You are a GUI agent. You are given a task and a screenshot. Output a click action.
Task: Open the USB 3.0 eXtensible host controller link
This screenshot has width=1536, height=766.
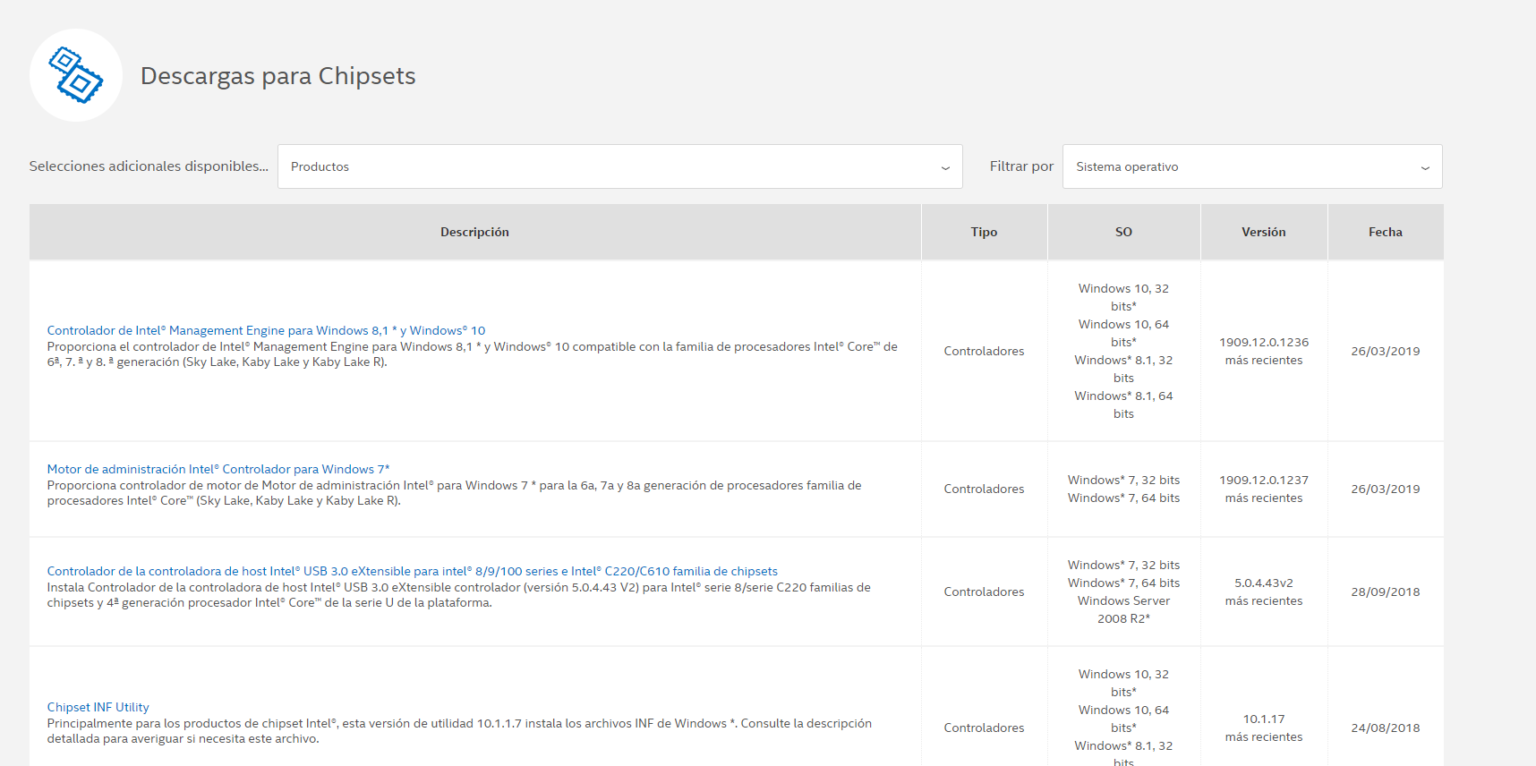click(412, 572)
